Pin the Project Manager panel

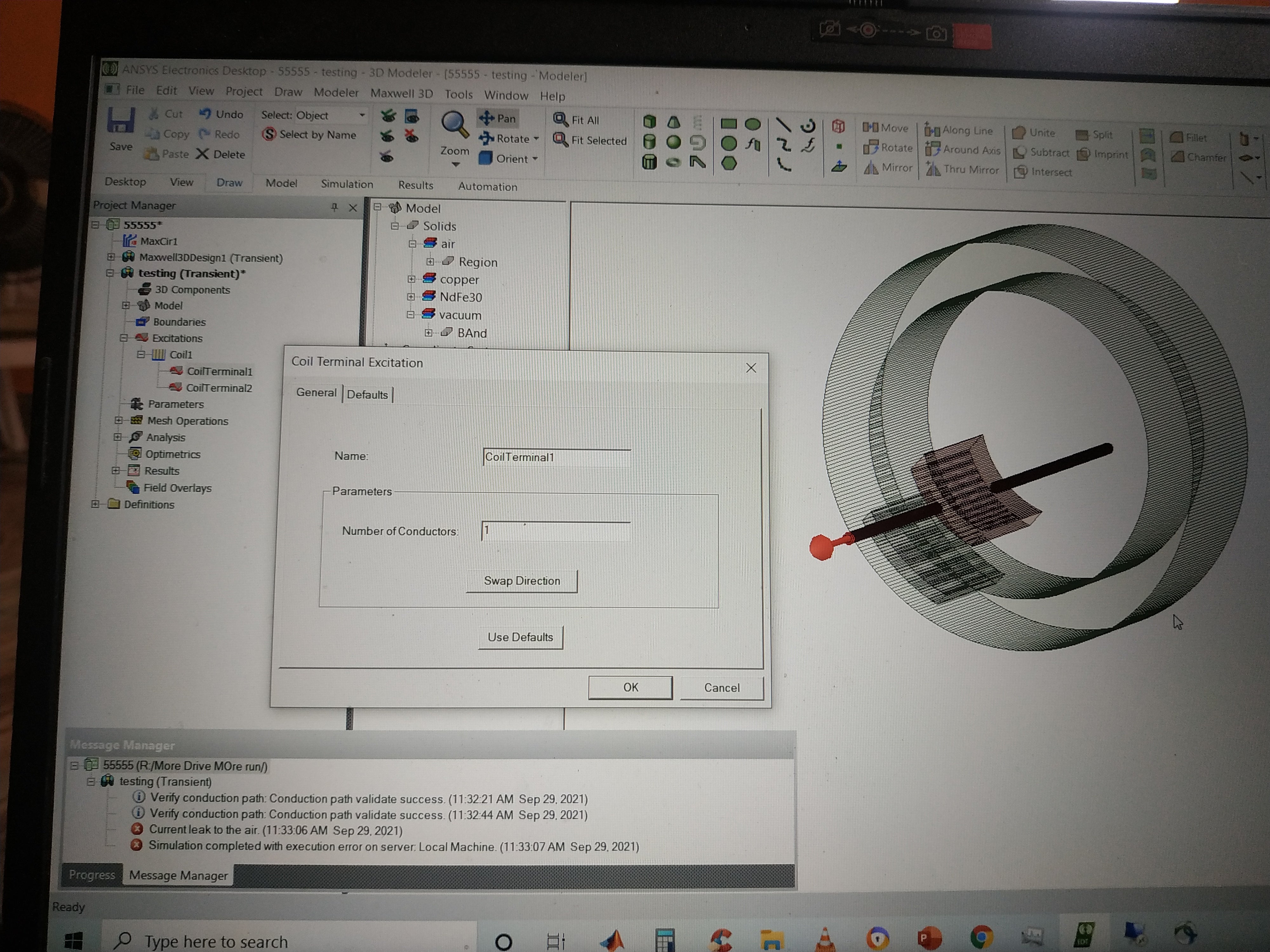334,207
